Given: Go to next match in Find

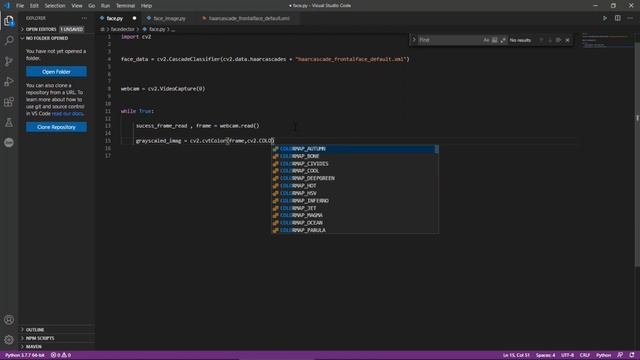Looking at the screenshot, I should click(550, 40).
